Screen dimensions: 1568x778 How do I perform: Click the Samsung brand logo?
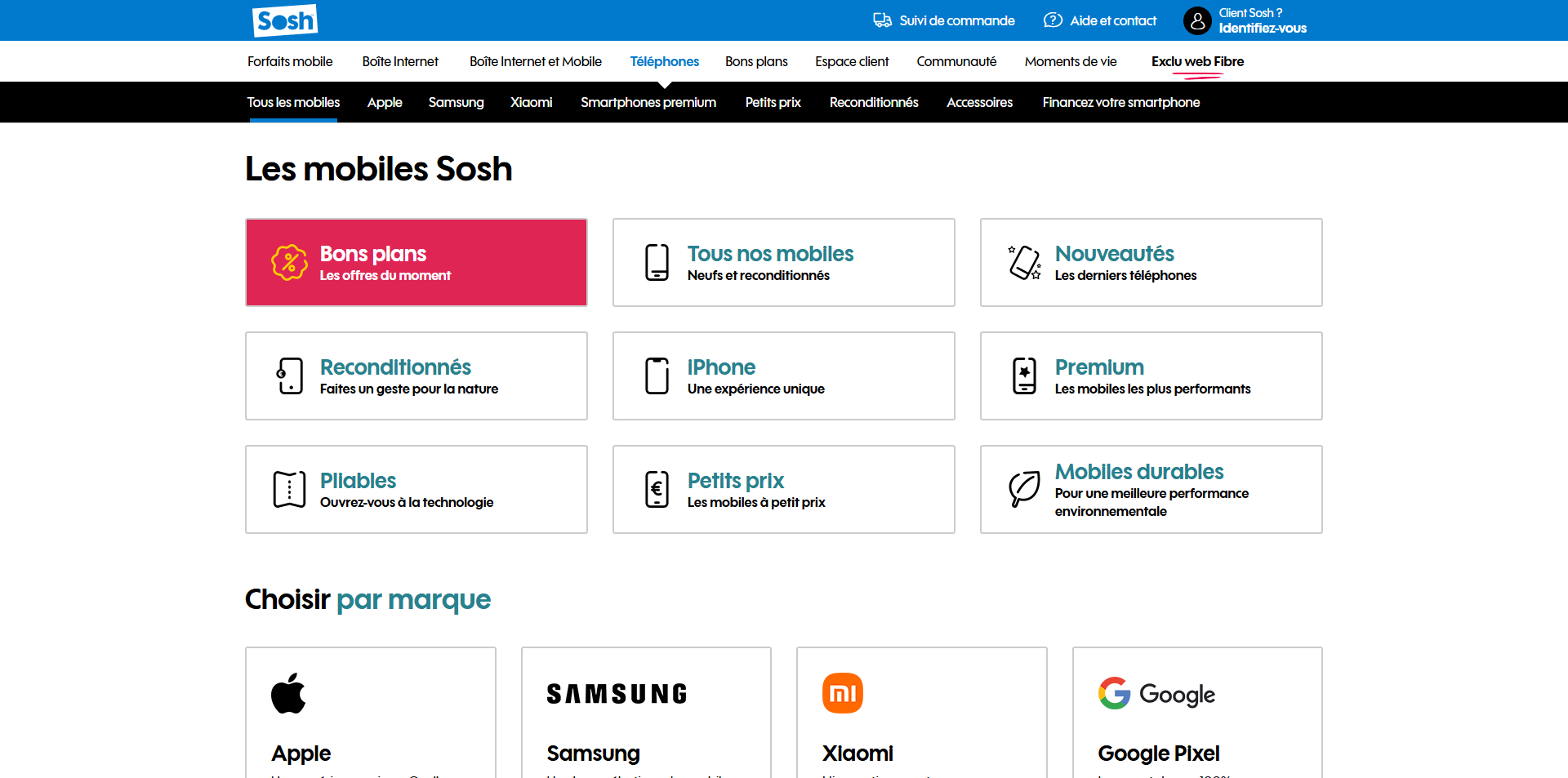[x=617, y=694]
